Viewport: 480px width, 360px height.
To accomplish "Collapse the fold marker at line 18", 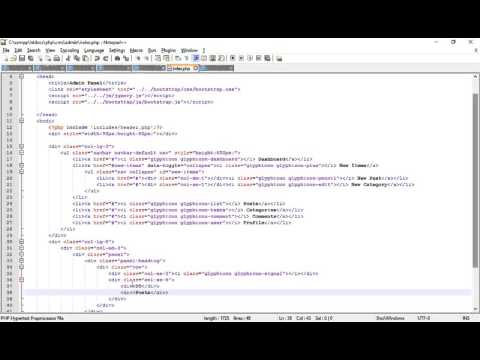I will [x=21, y=165].
